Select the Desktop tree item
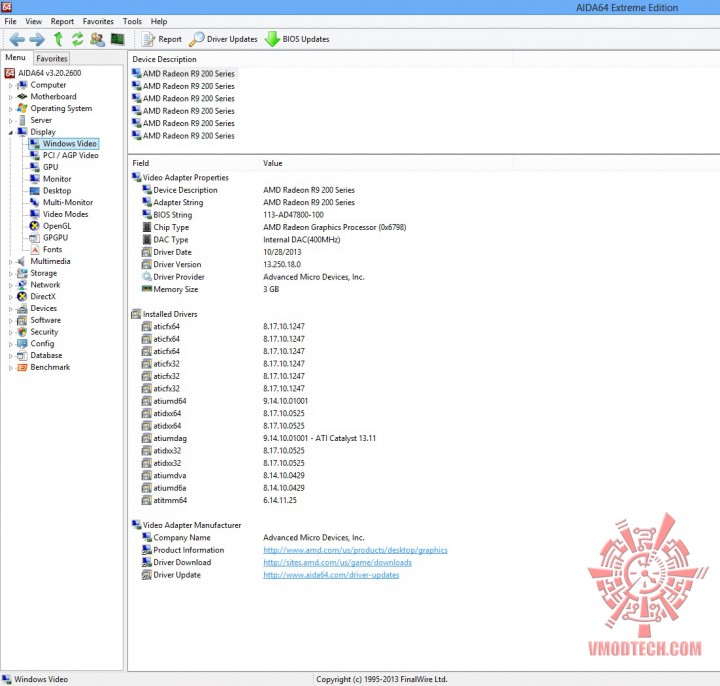Image resolution: width=720 pixels, height=686 pixels. [x=57, y=191]
